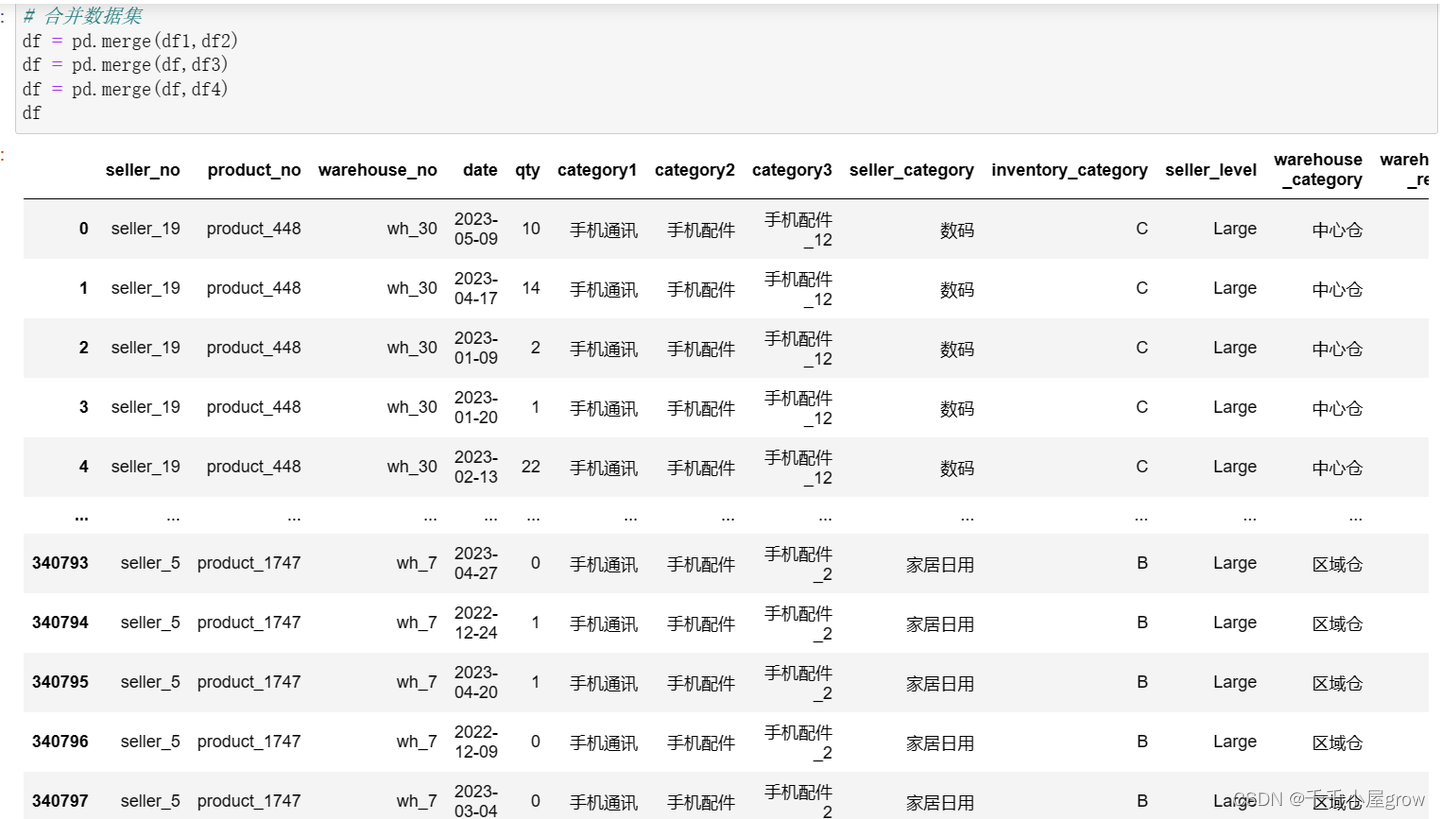The width and height of the screenshot is (1440, 819).
Task: Select the warehouse_no column header
Action: pyautogui.click(x=378, y=170)
